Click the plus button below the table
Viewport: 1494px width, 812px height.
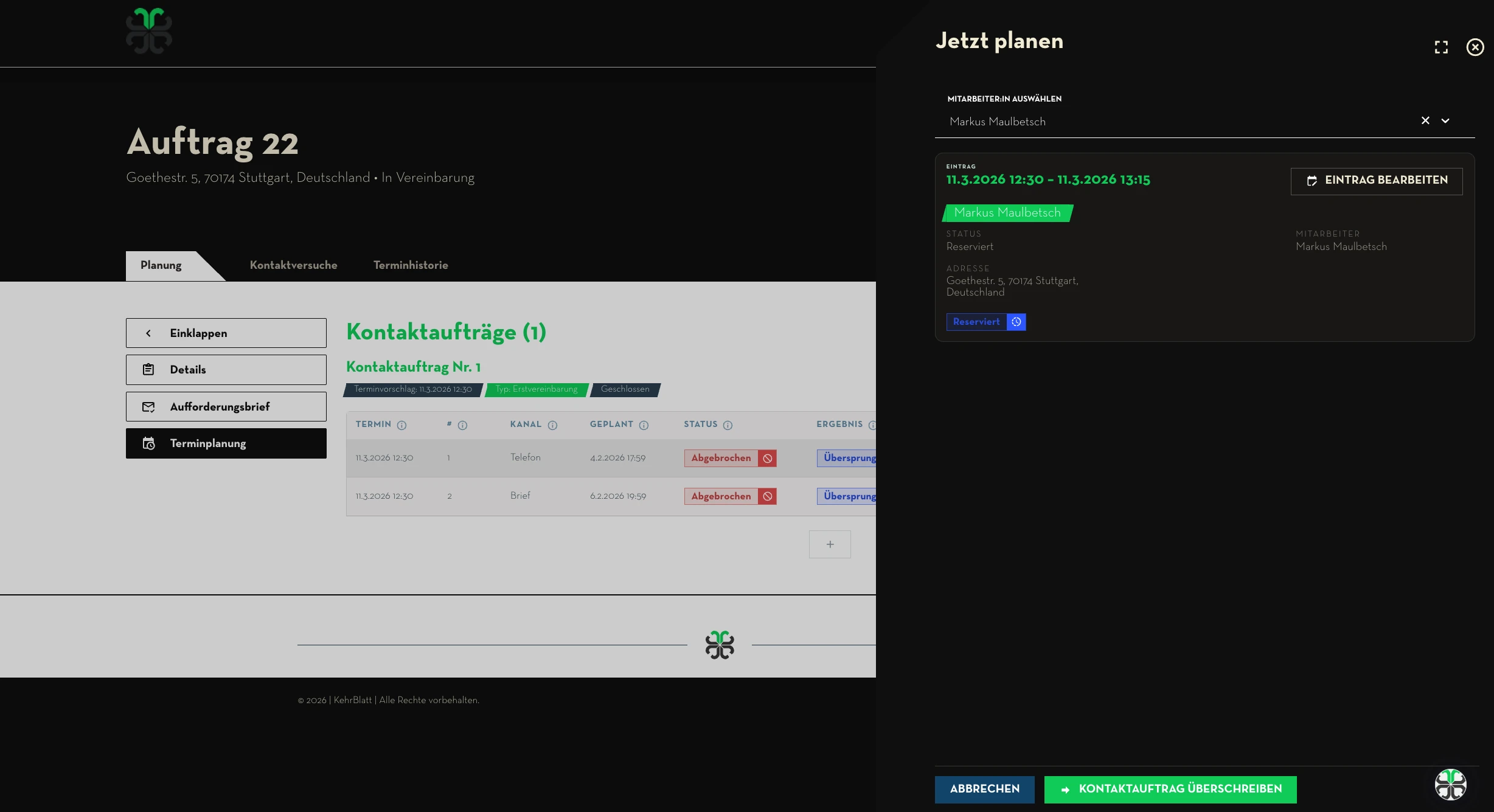click(830, 544)
